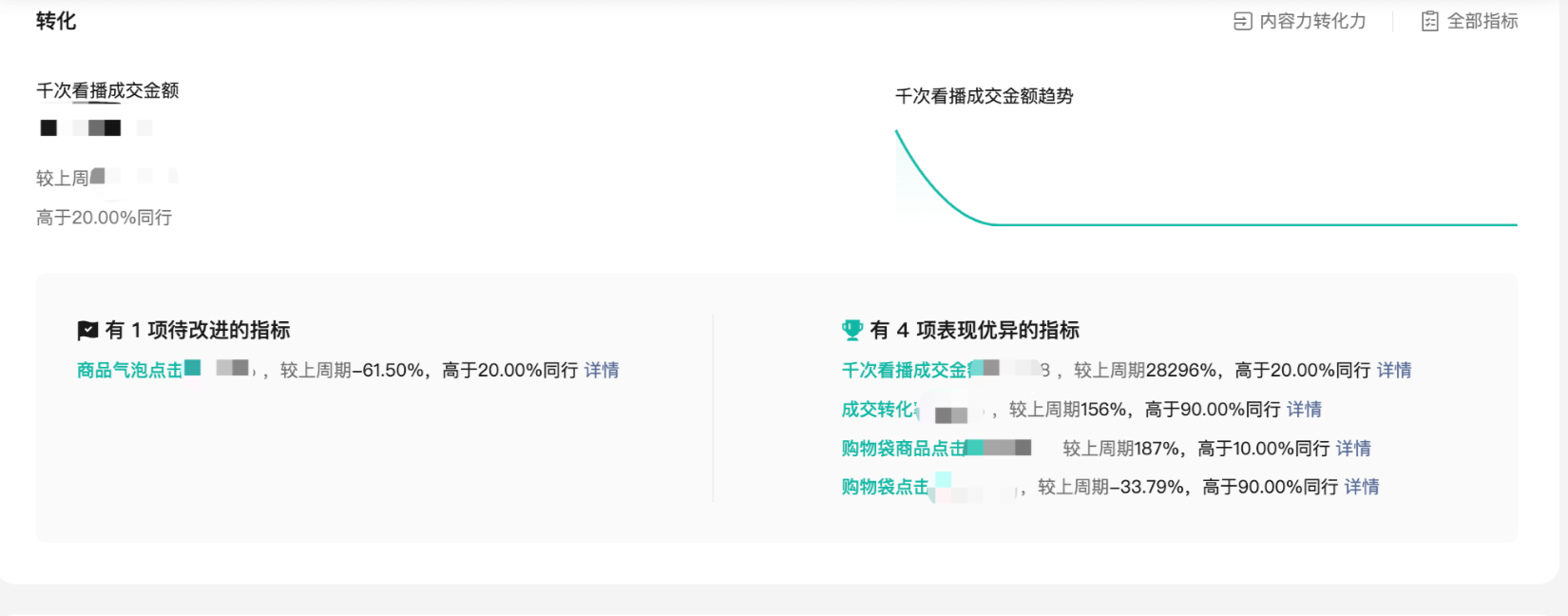Select the 购物袋商品点击 metric link
Screen dimensions: 1568x616
[903, 449]
